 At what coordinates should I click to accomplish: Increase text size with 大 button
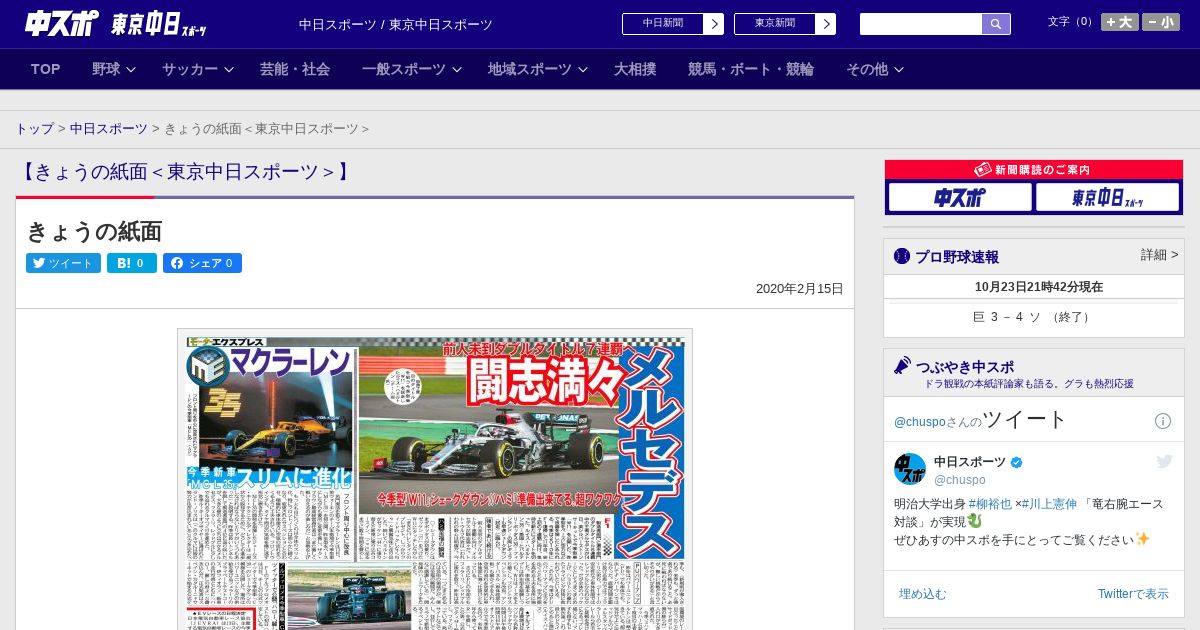coord(1119,22)
